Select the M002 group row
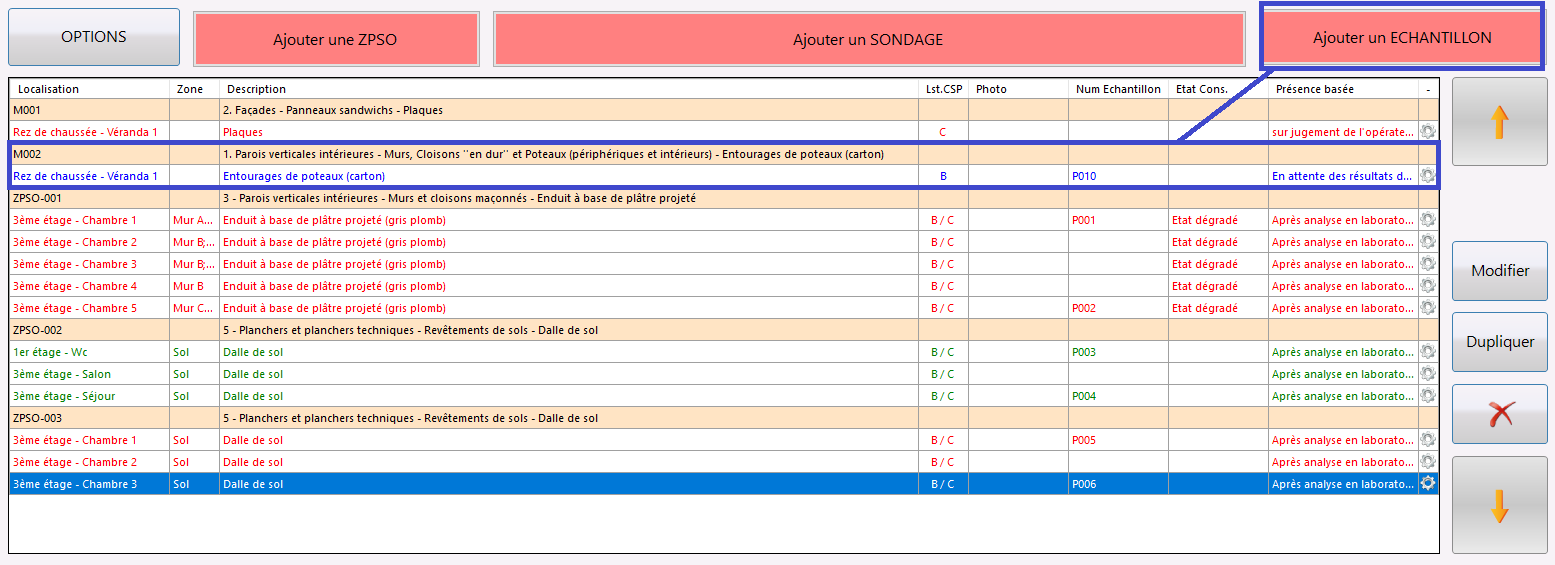This screenshot has width=1555, height=565. click(x=724, y=154)
